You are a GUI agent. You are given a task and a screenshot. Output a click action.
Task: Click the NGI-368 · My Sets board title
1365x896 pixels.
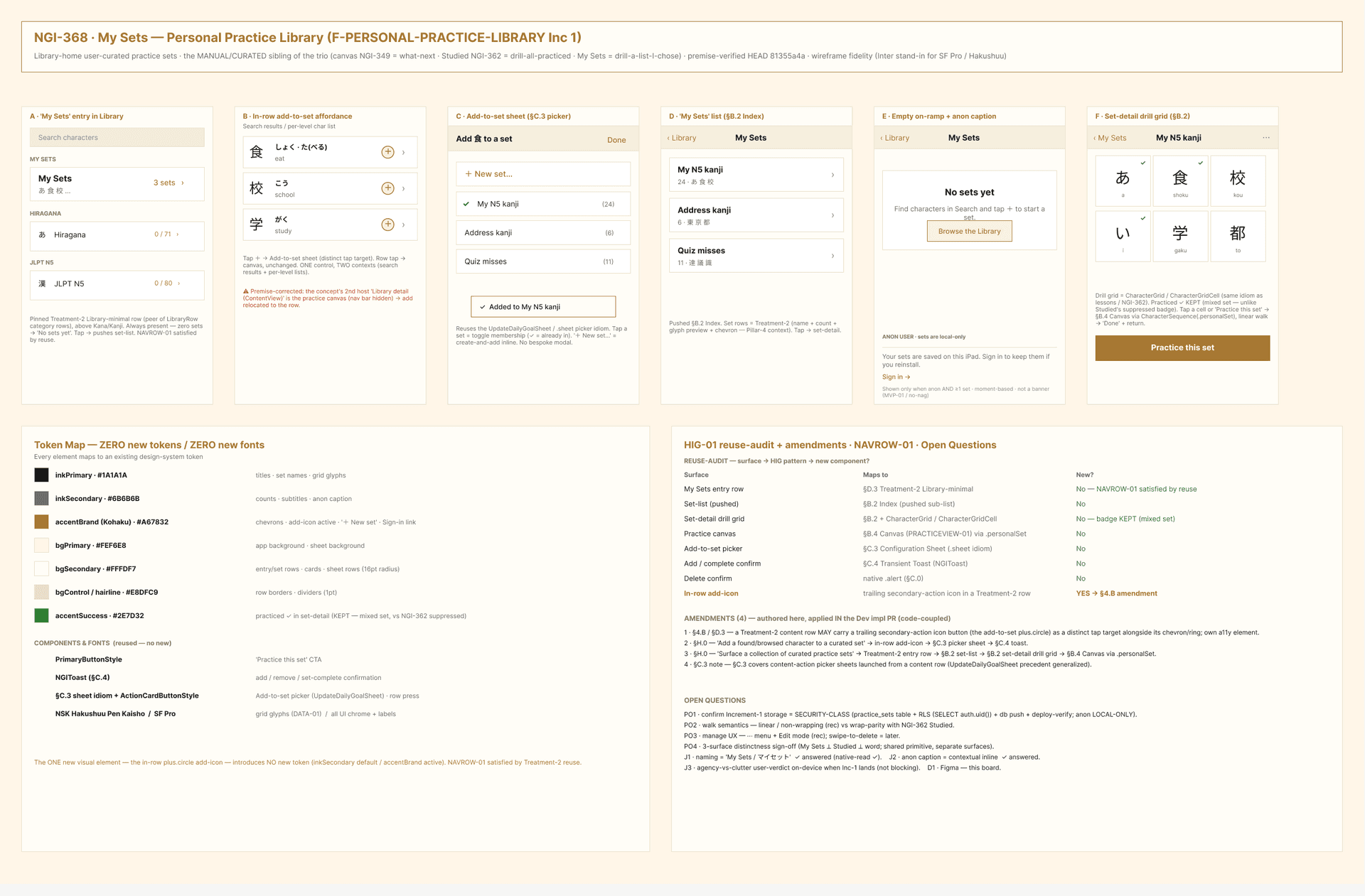point(307,38)
